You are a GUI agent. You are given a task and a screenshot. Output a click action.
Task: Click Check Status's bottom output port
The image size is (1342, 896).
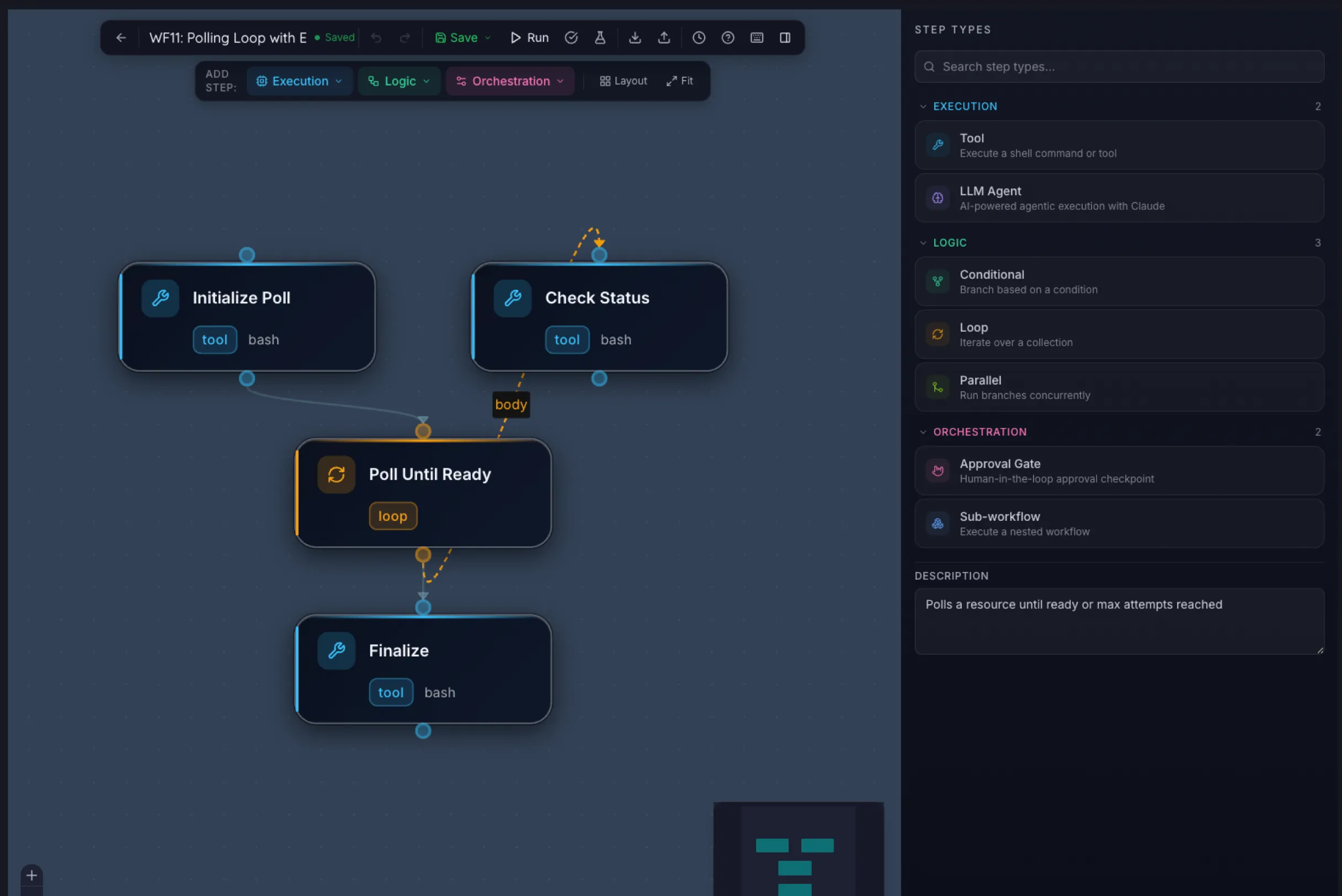(599, 379)
